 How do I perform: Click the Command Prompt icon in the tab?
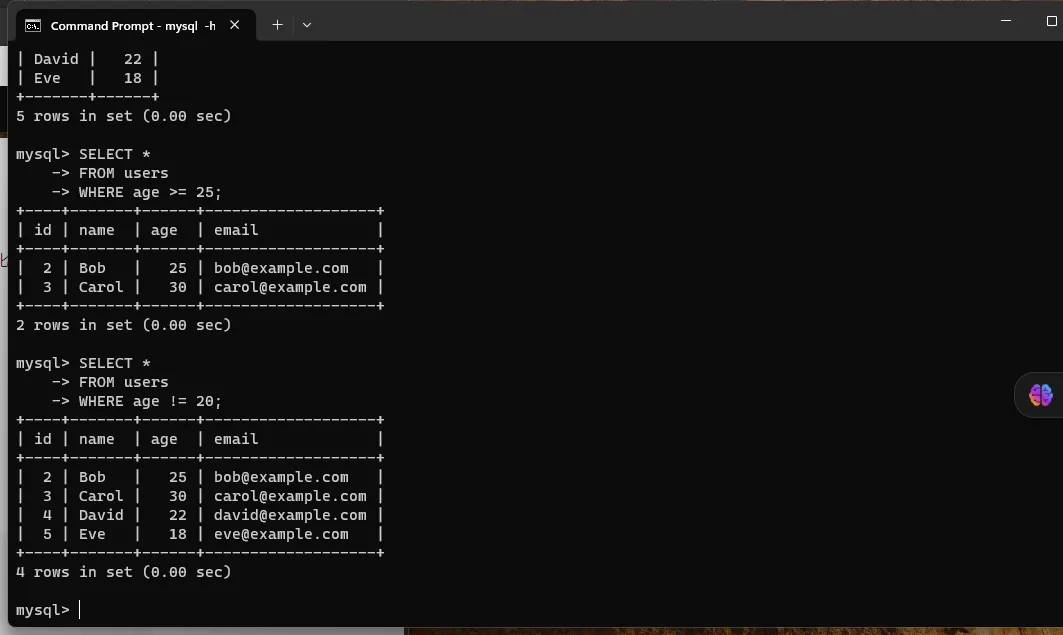[x=33, y=25]
